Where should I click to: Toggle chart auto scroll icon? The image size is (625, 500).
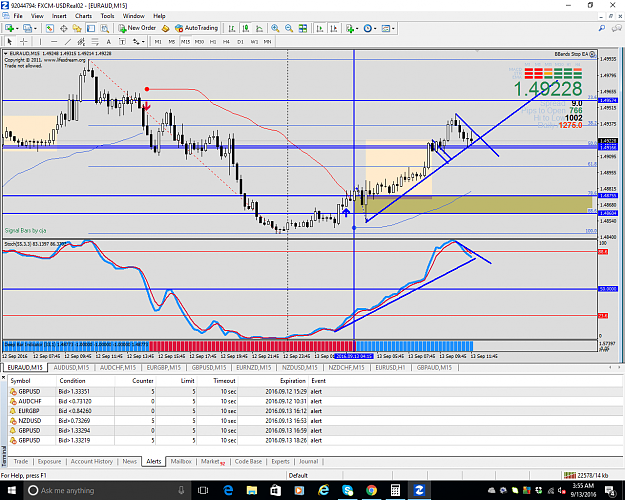pyautogui.click(x=320, y=28)
